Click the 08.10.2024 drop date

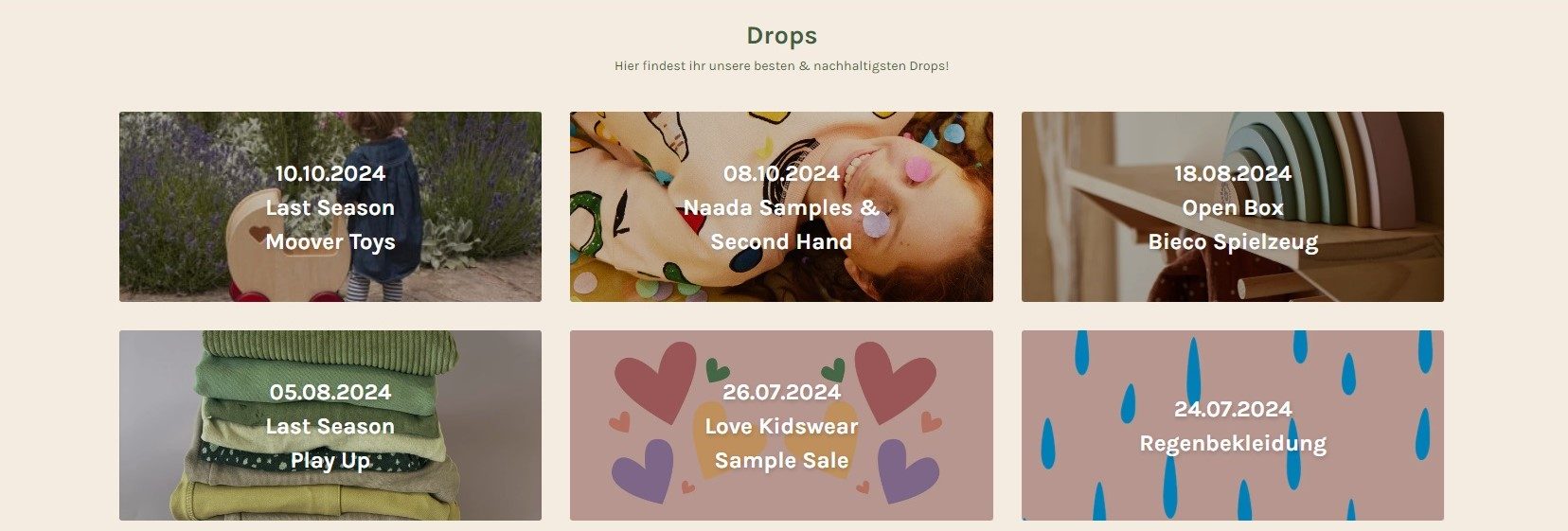(781, 173)
